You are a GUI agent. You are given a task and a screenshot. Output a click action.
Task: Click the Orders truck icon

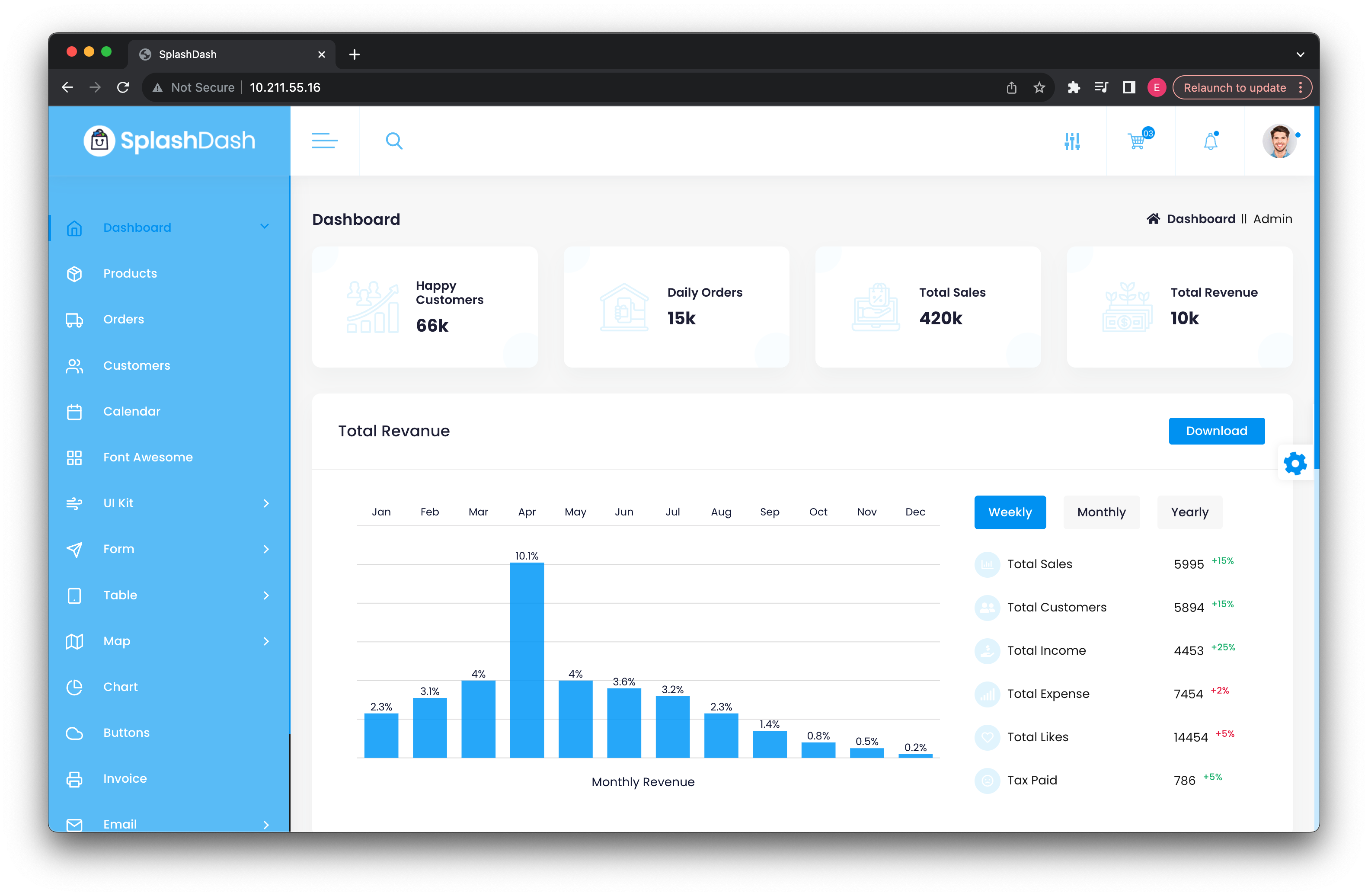(74, 320)
